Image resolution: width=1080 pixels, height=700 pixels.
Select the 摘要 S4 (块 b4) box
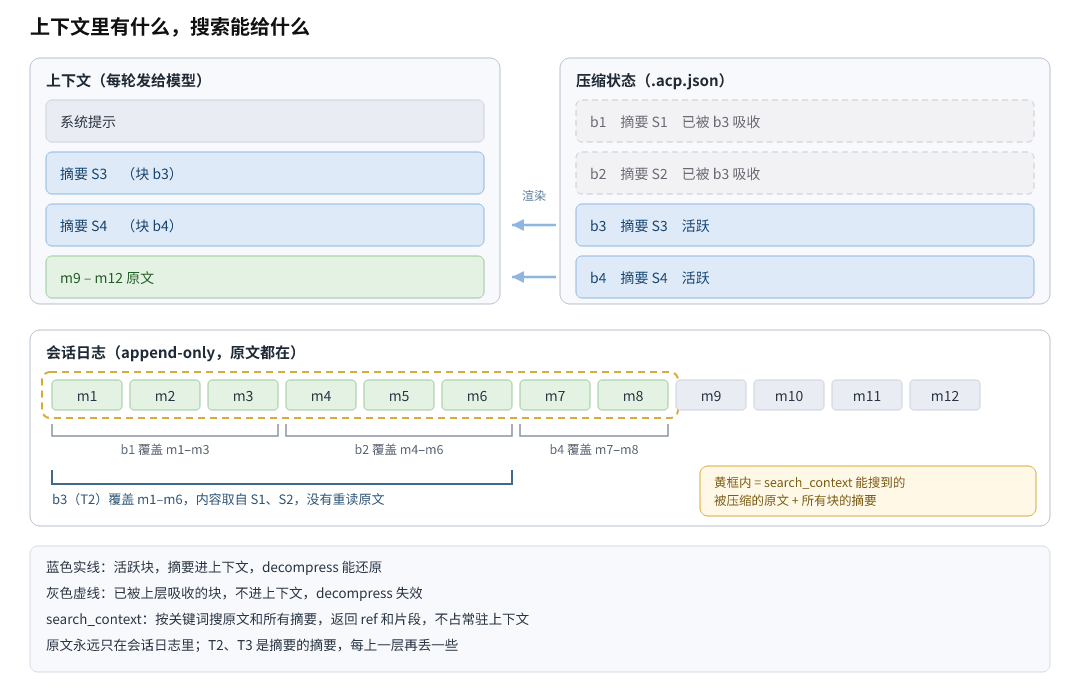(x=264, y=225)
